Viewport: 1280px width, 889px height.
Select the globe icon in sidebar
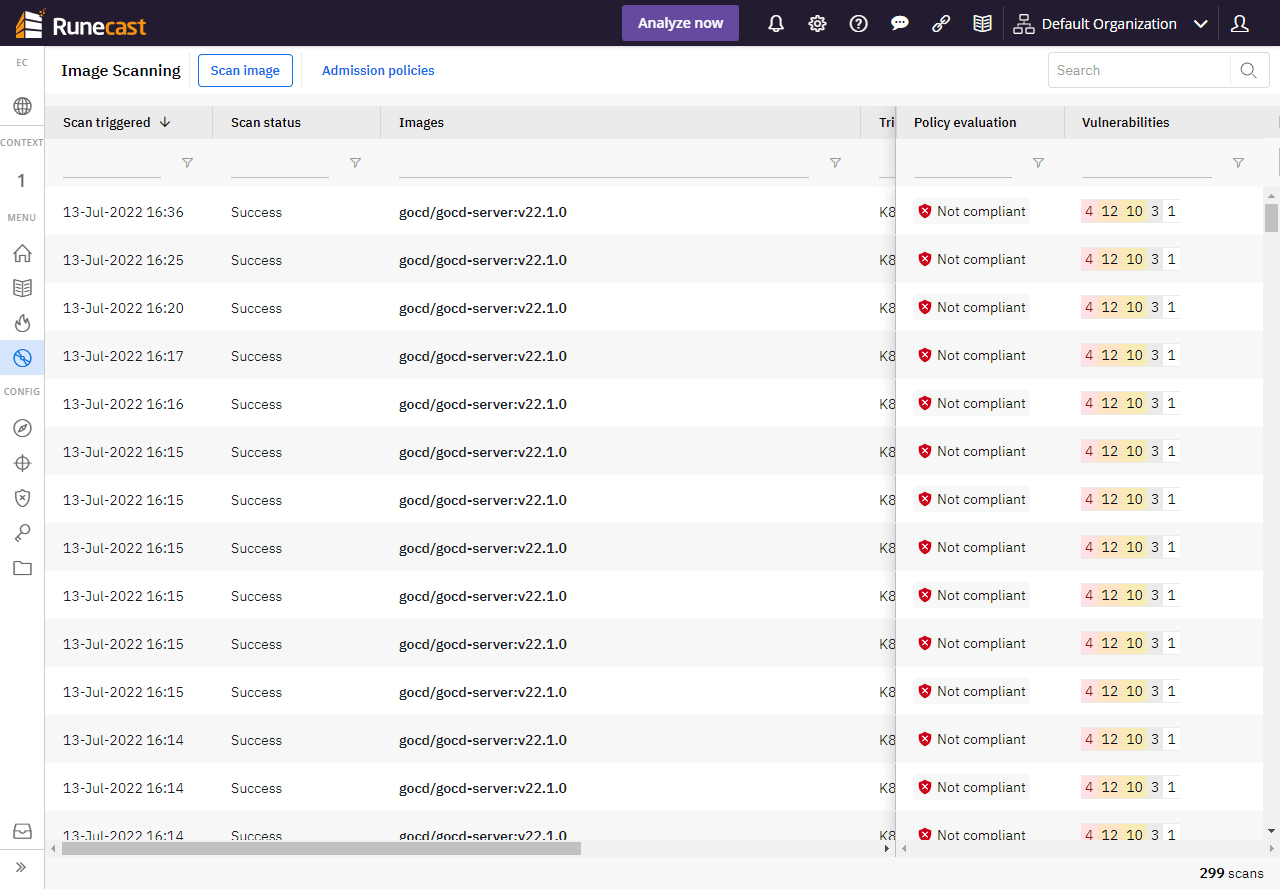click(22, 106)
